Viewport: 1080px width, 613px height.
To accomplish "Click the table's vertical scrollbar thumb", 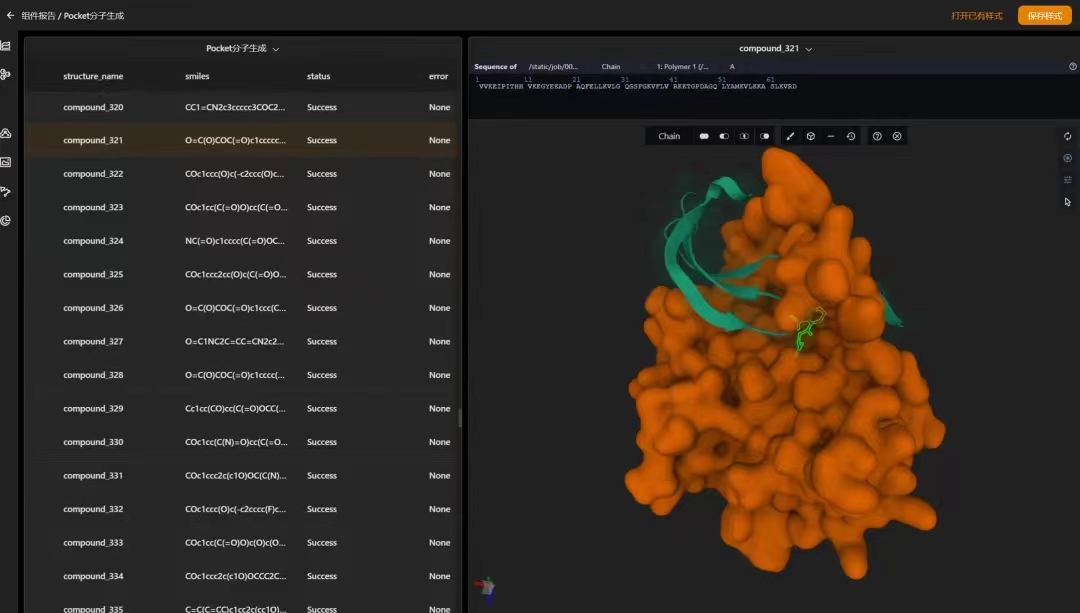I will coord(460,418).
